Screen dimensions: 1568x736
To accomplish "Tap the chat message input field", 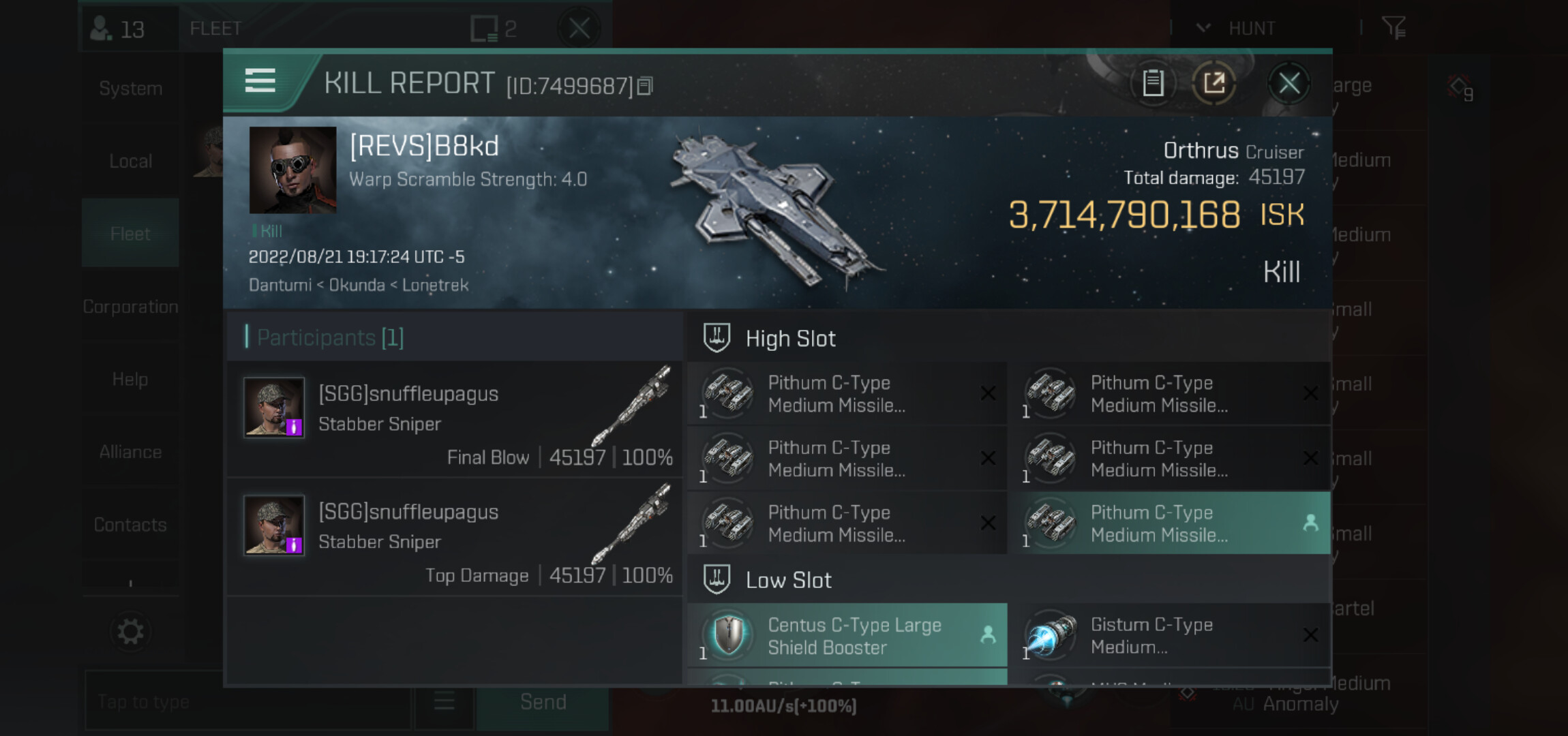I will (247, 701).
